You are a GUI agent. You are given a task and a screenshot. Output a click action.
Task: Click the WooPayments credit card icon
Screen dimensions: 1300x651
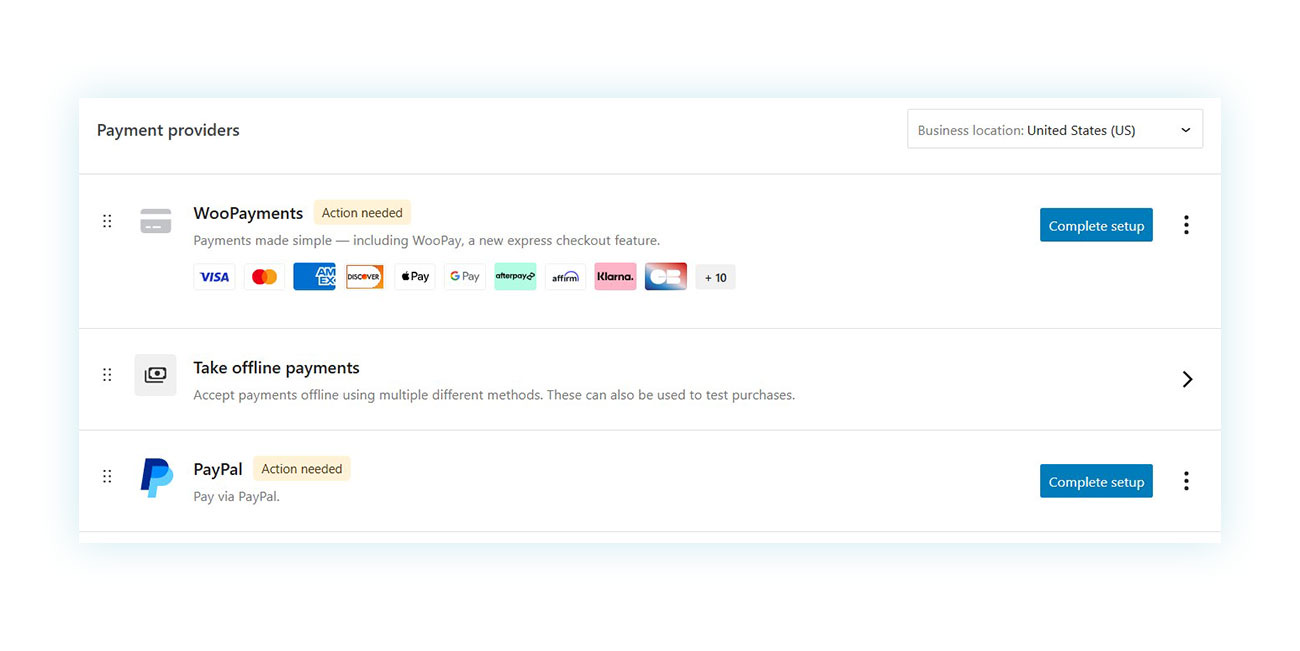coord(155,221)
